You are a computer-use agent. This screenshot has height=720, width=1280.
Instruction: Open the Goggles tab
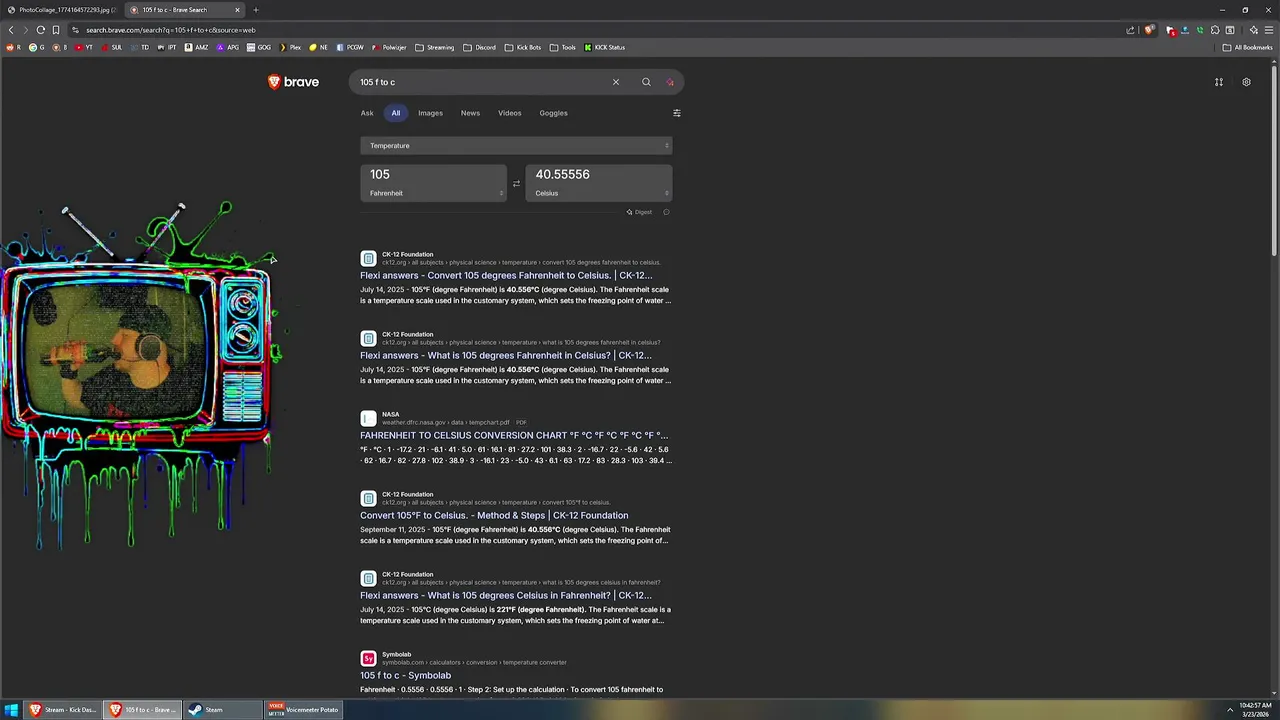(x=553, y=113)
